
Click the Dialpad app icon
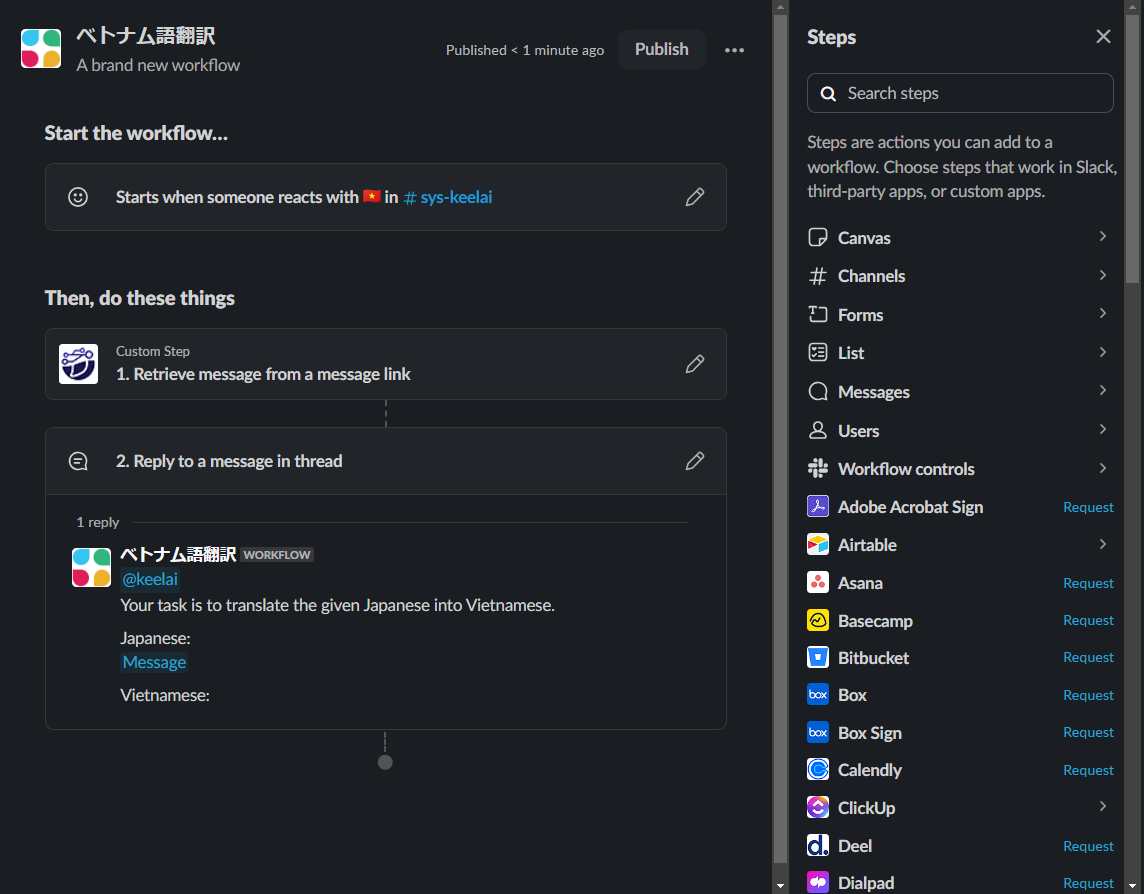[x=818, y=882]
